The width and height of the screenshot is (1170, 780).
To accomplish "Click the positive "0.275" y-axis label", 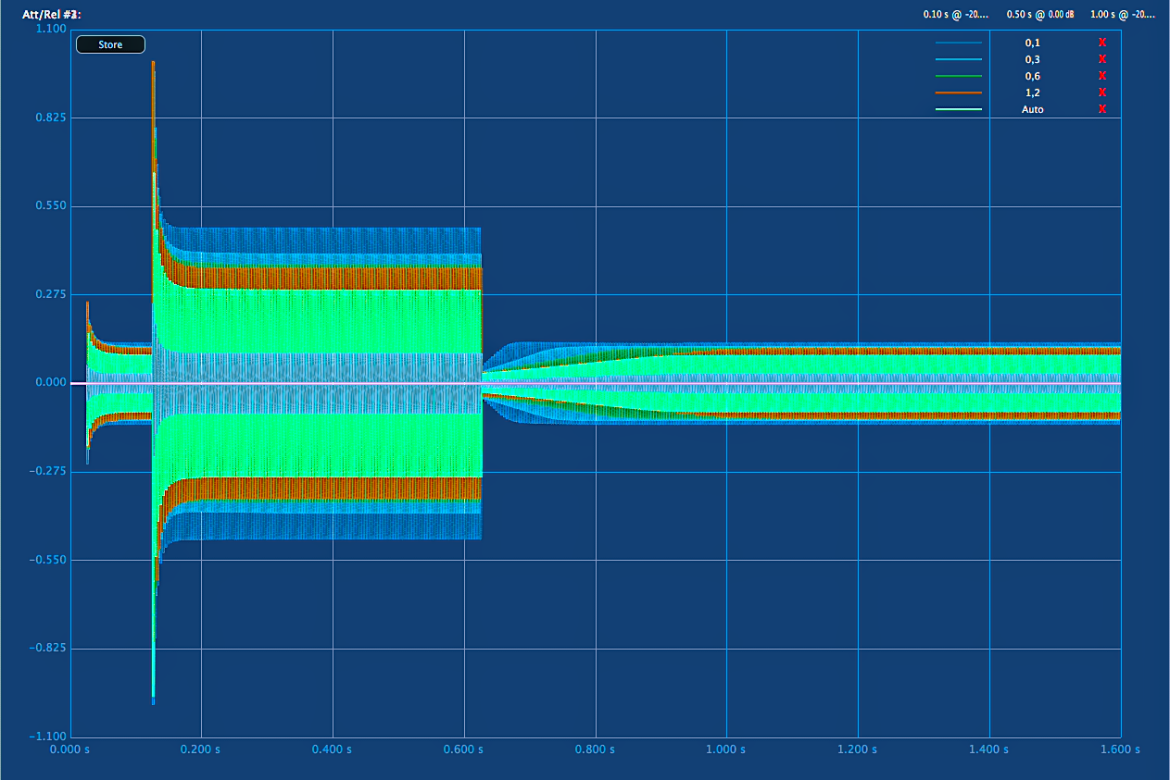I will [x=51, y=294].
